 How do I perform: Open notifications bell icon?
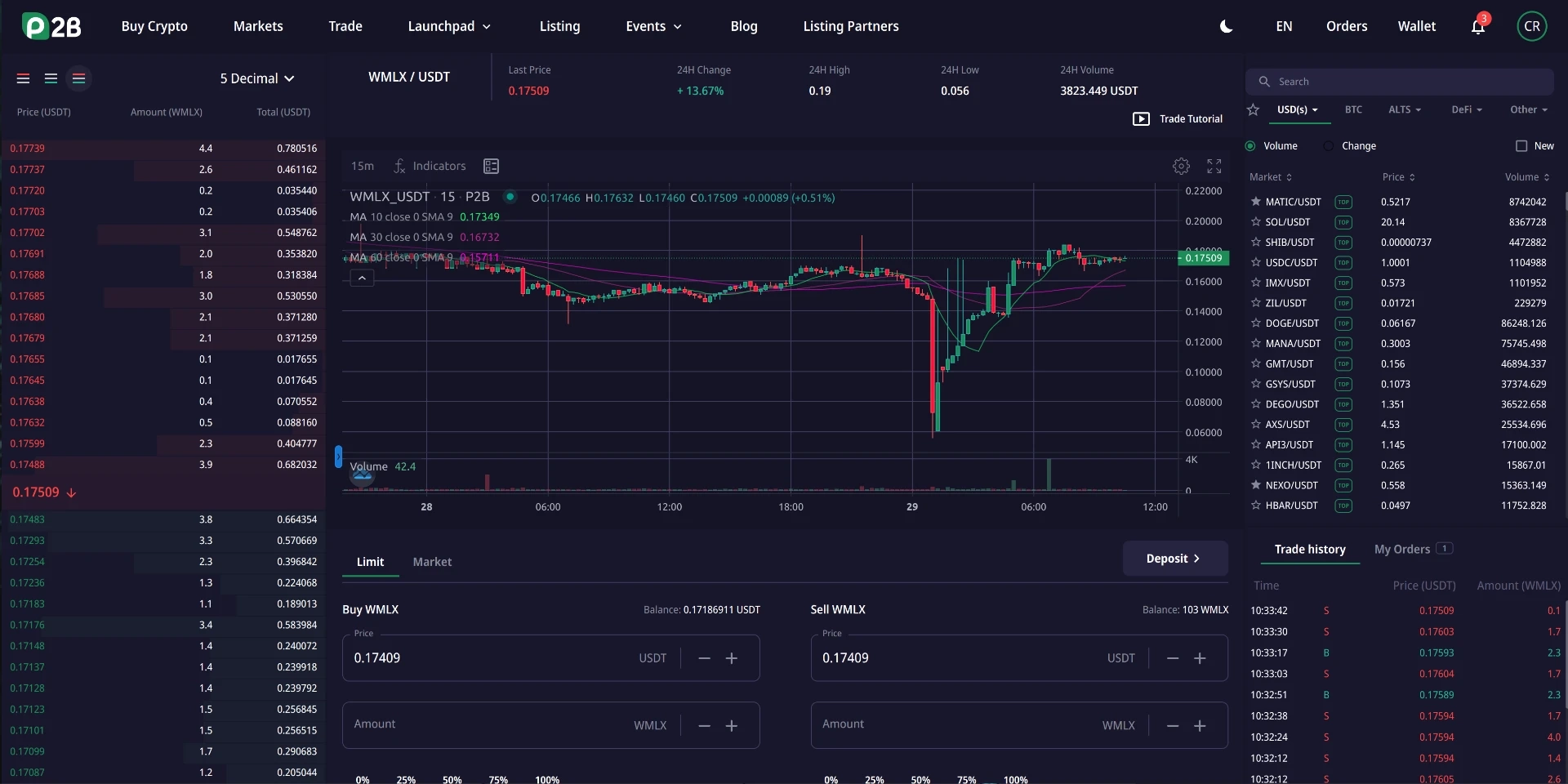pyautogui.click(x=1478, y=27)
